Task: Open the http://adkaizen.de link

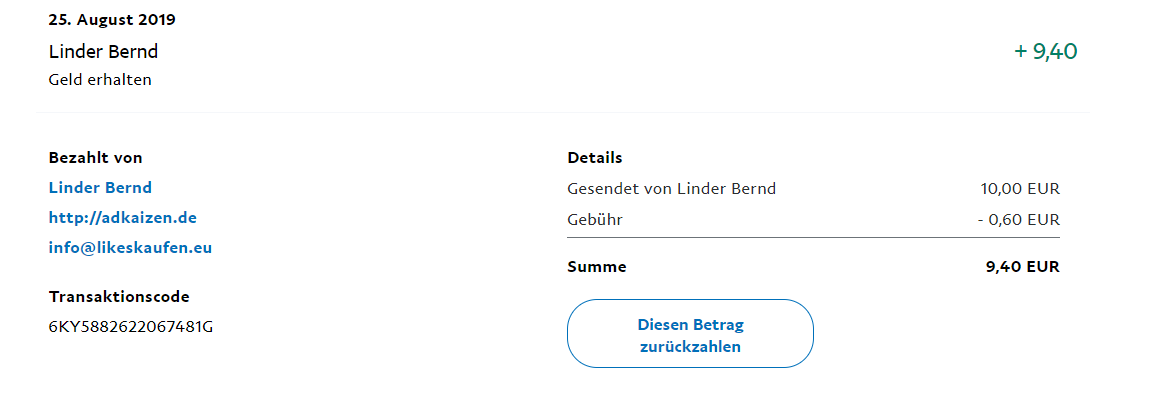Action: pos(122,218)
